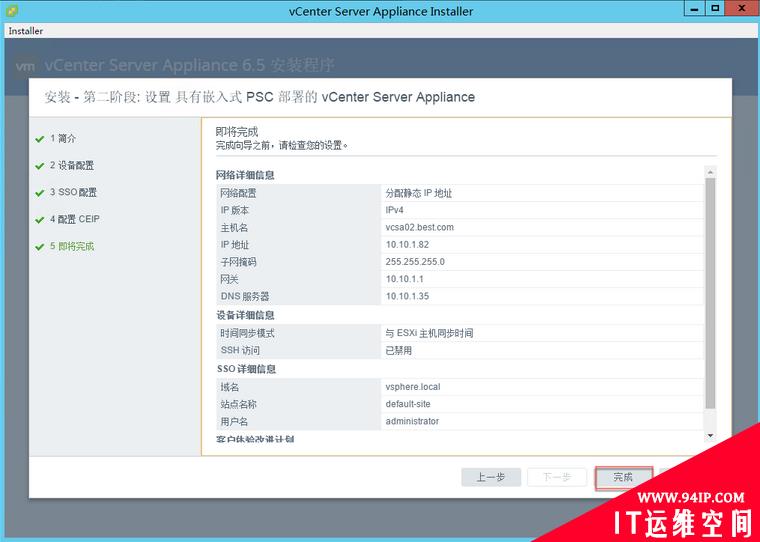760x542 pixels.
Task: Click the 上一步 back button
Action: point(491,478)
